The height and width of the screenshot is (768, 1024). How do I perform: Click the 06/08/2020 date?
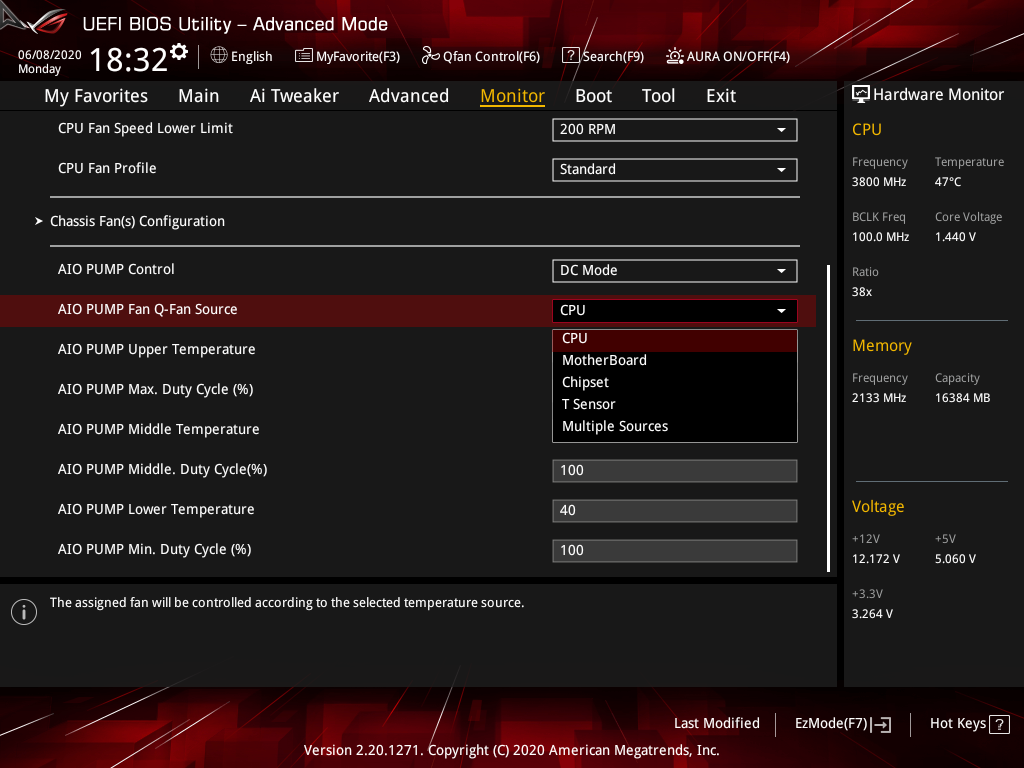(x=50, y=55)
